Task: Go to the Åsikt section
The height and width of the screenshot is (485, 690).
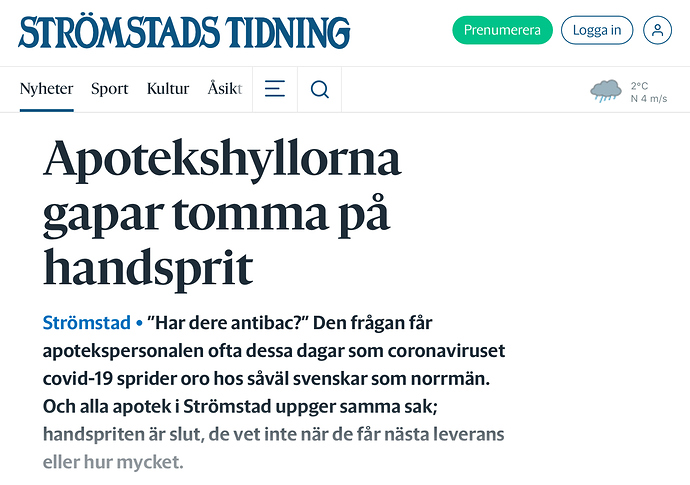Action: pyautogui.click(x=225, y=88)
